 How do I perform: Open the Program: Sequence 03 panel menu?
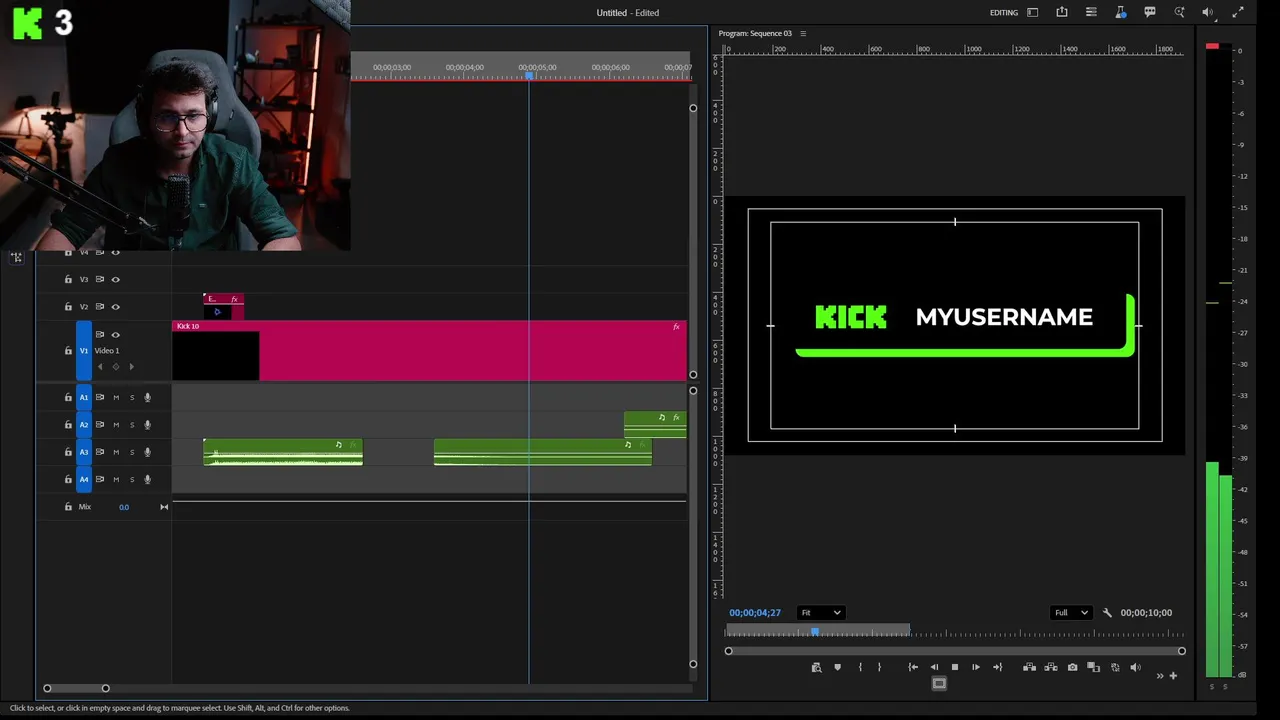point(803,34)
